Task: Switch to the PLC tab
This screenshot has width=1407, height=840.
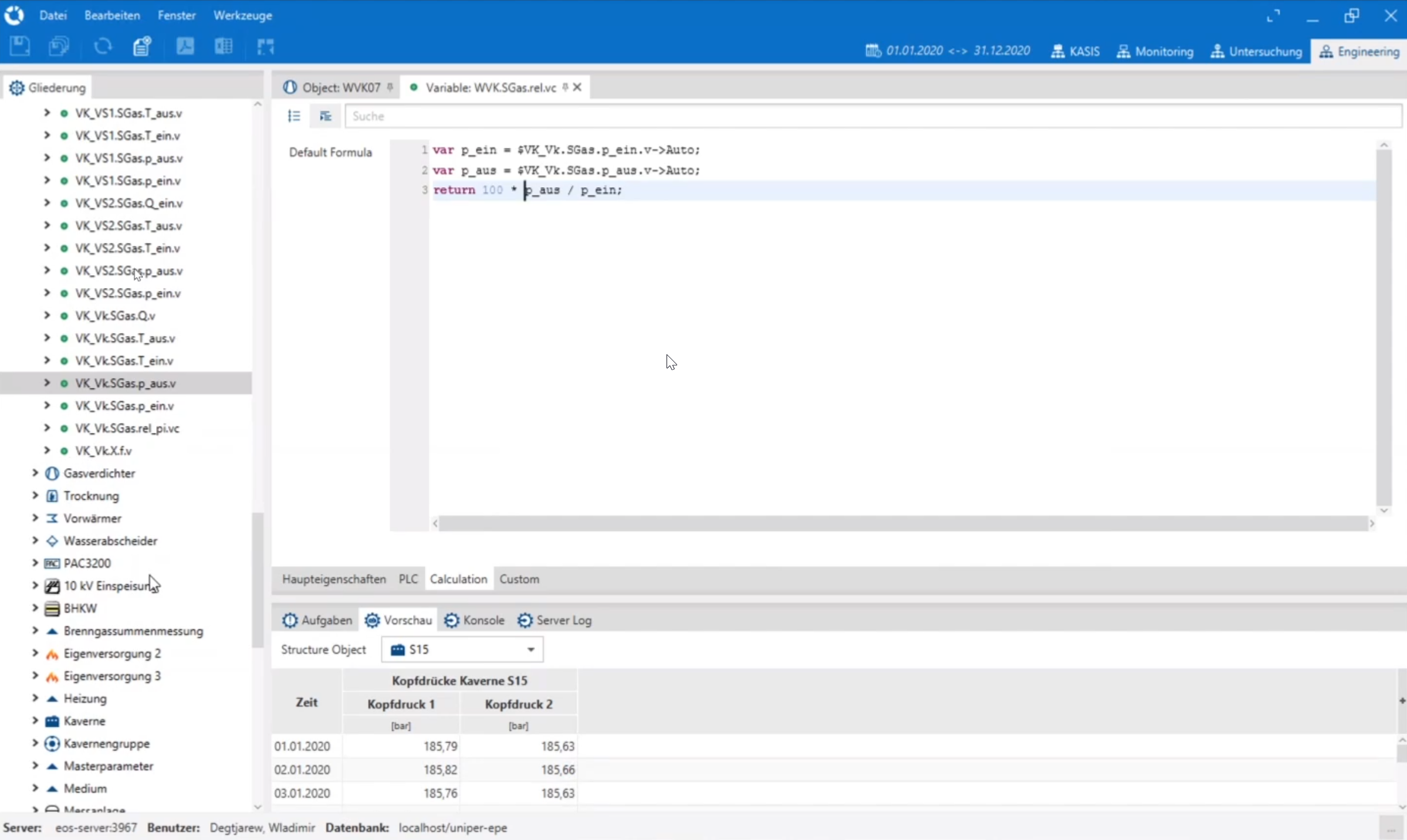Action: pos(408,579)
